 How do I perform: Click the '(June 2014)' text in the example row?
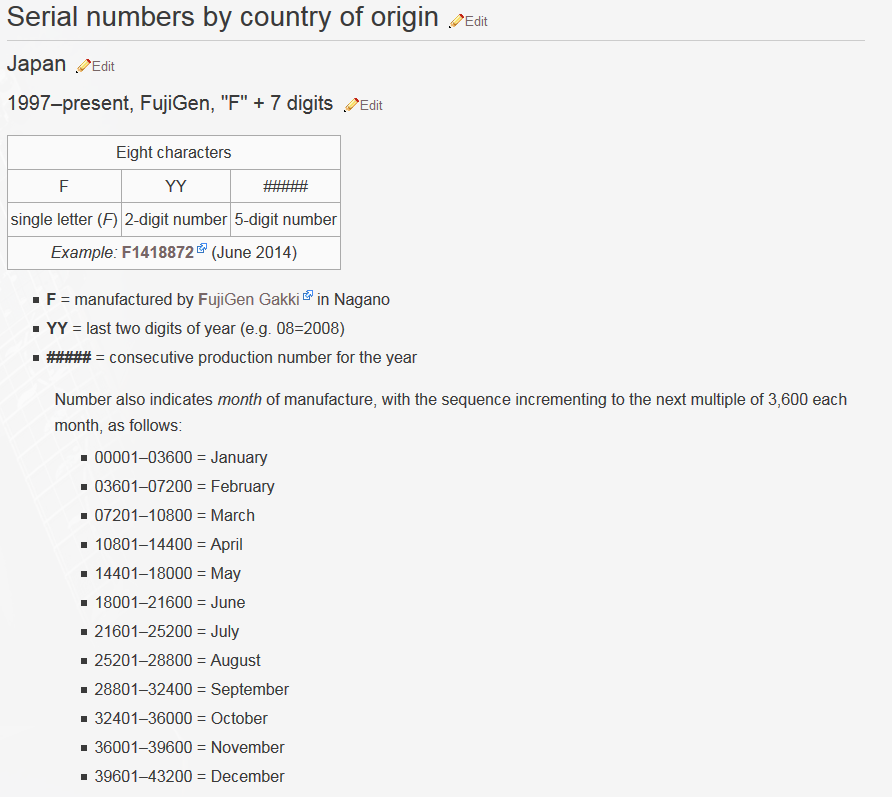click(254, 253)
